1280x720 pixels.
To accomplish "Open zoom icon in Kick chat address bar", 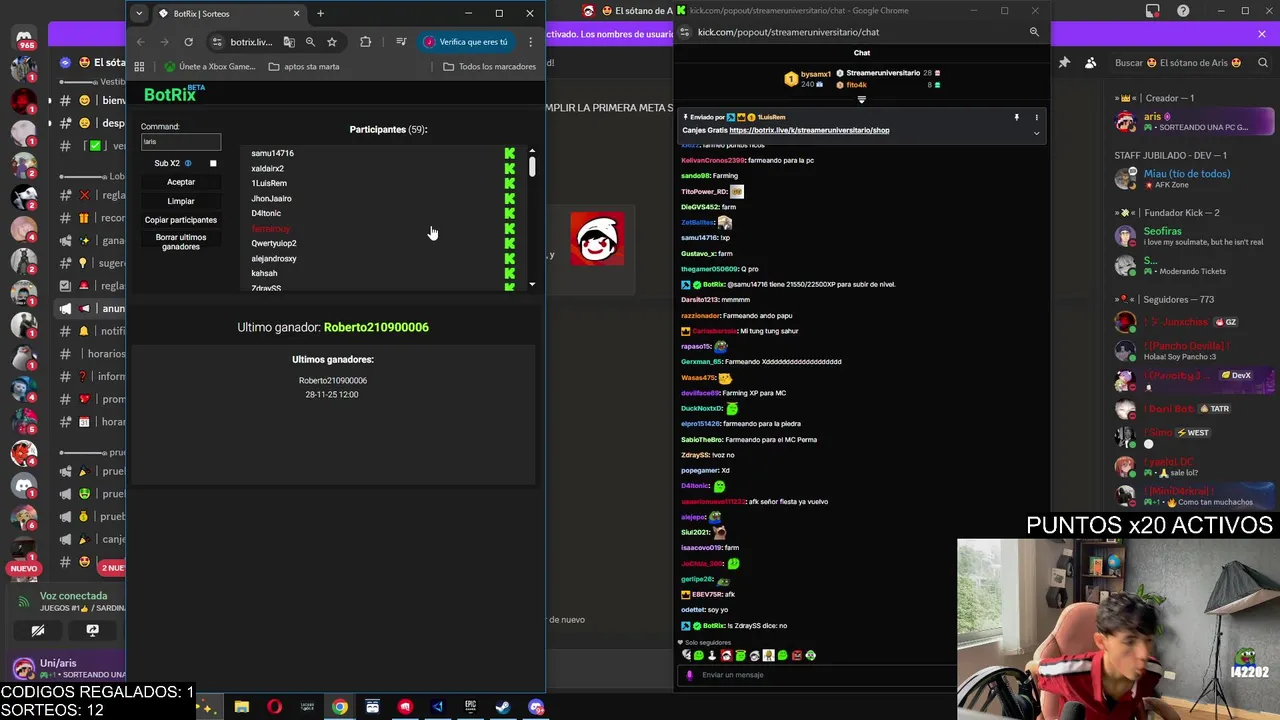I will (x=1034, y=32).
